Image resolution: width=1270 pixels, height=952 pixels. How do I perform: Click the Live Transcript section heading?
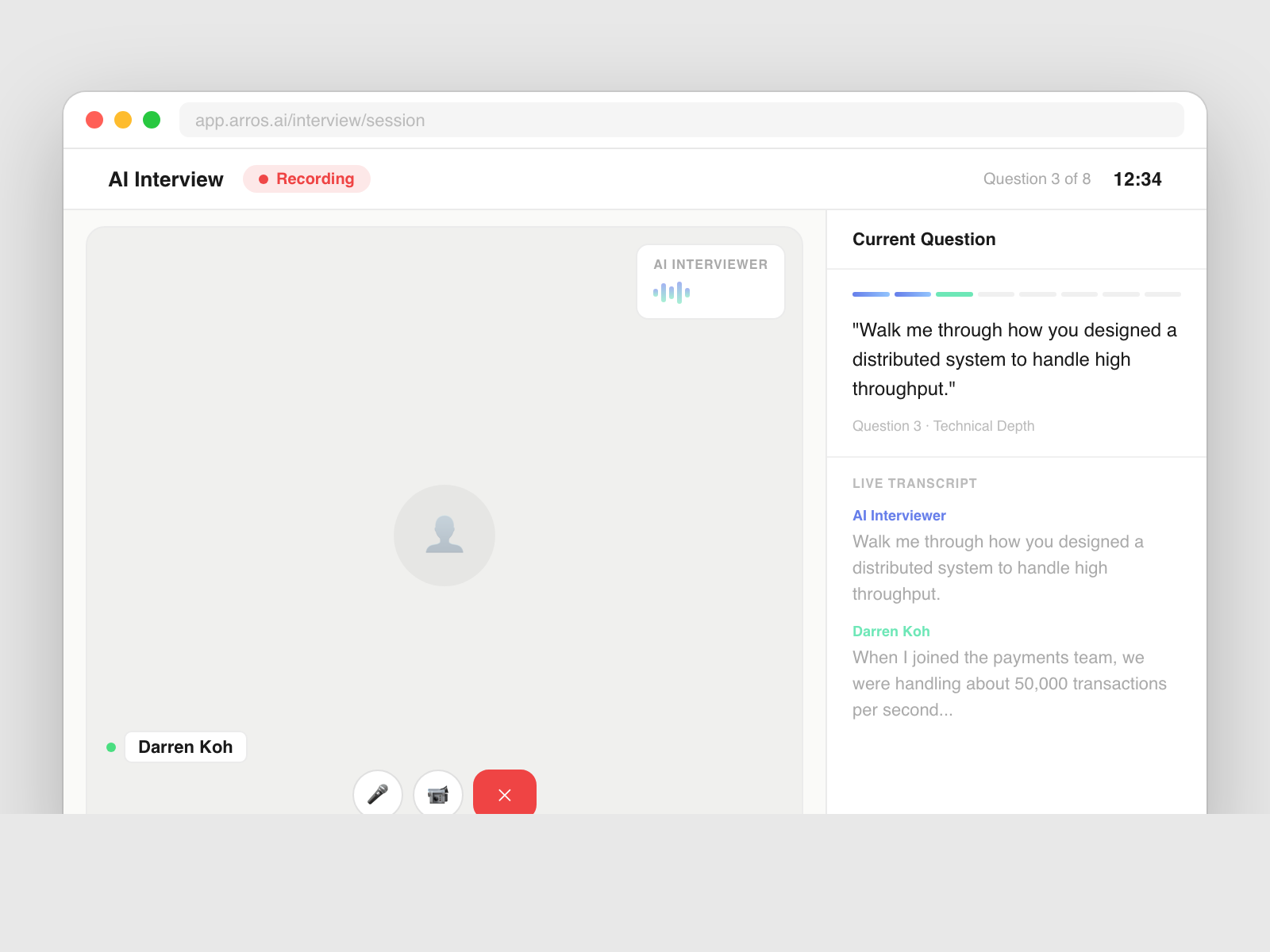point(914,484)
